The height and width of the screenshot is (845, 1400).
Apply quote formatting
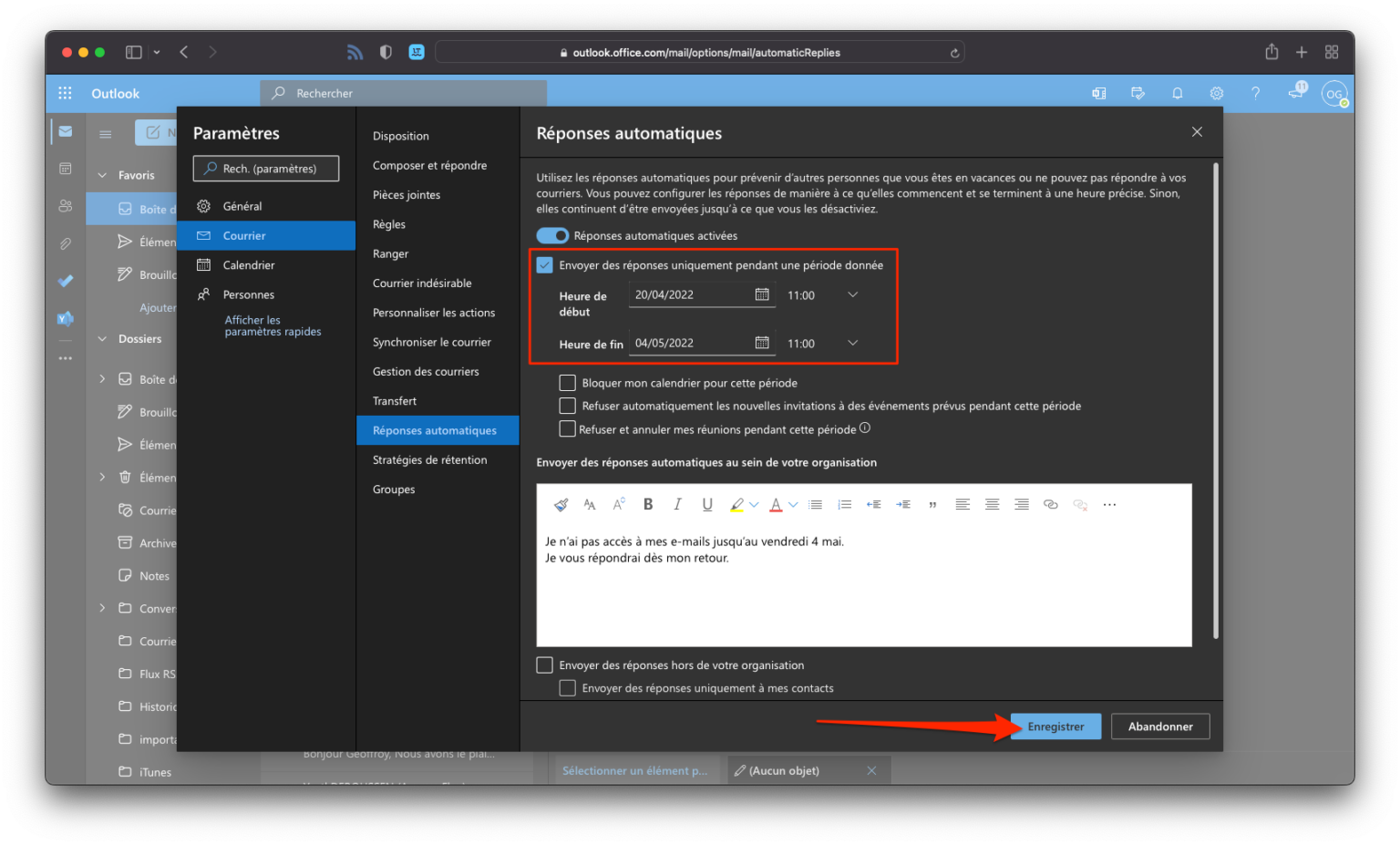pyautogui.click(x=932, y=504)
